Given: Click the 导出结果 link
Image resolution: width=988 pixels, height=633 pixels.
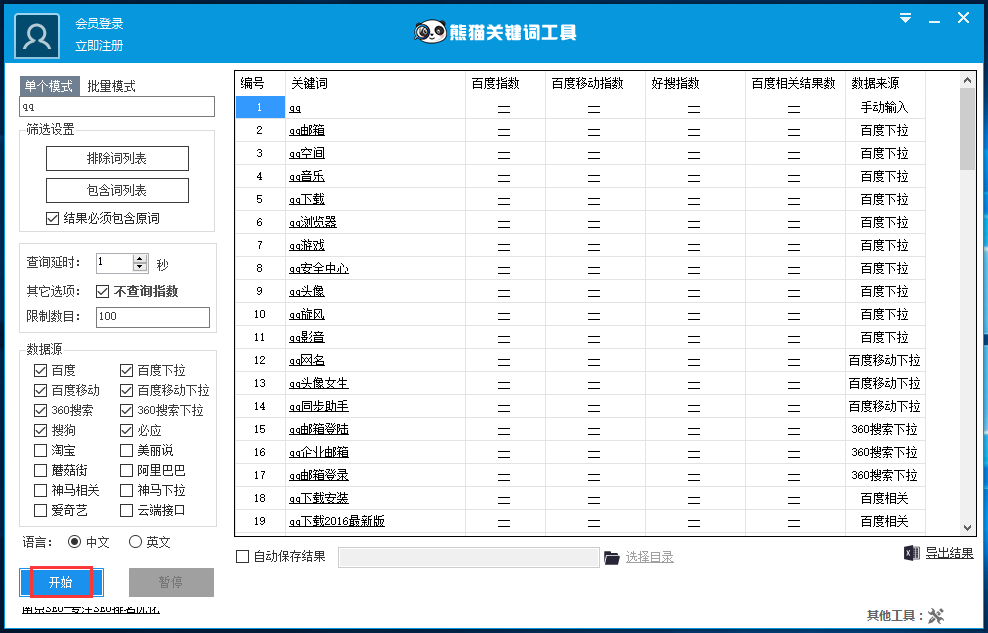Looking at the screenshot, I should pyautogui.click(x=950, y=554).
